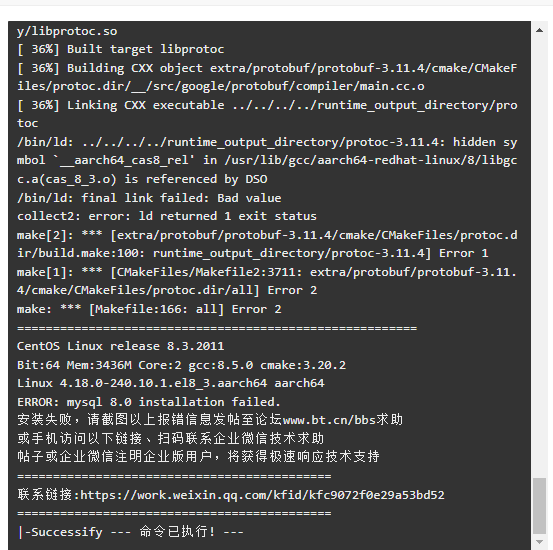Click the '帖子或企业微信注明企业版用户' line

(x=198, y=457)
